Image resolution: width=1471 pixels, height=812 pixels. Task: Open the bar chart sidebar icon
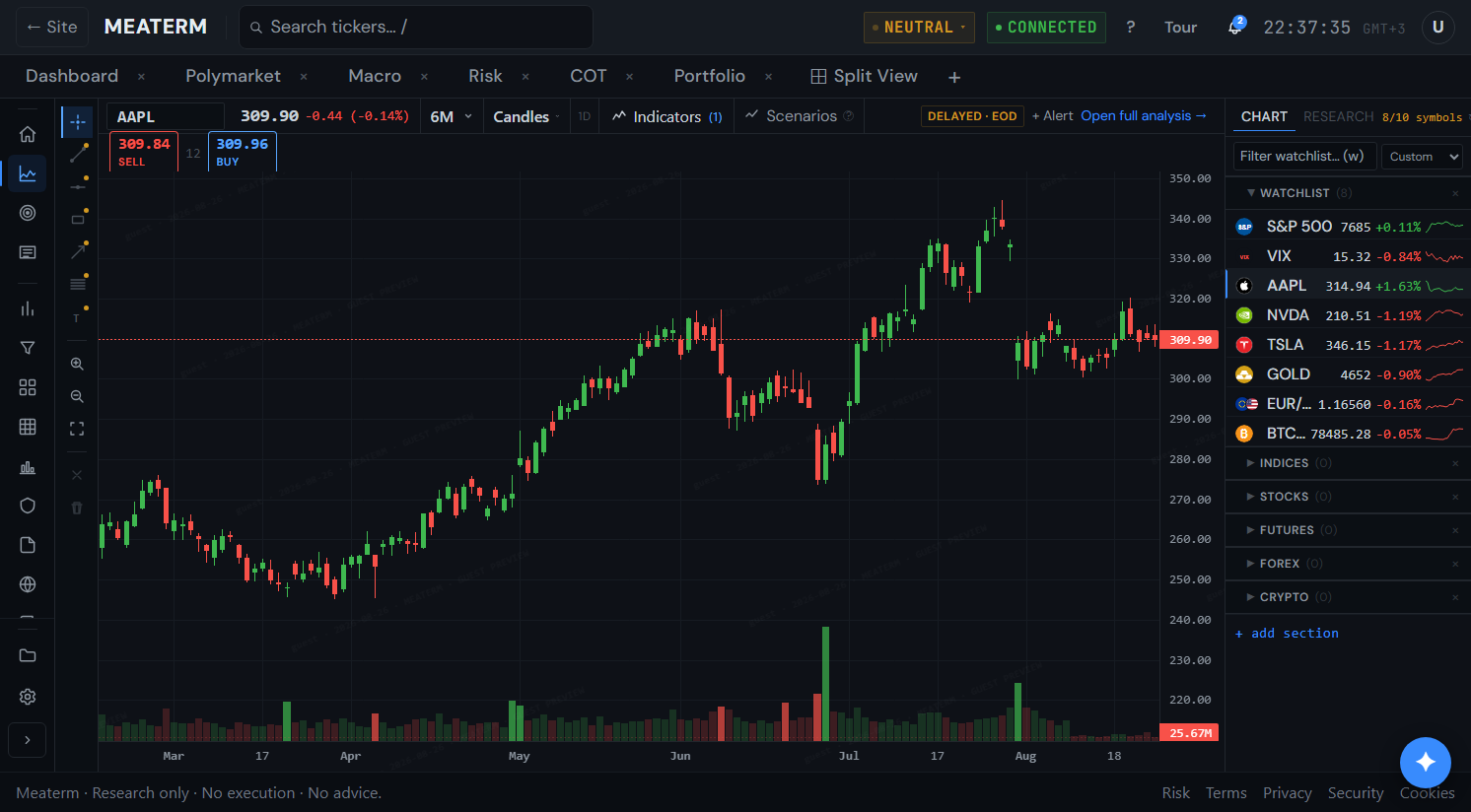(28, 308)
